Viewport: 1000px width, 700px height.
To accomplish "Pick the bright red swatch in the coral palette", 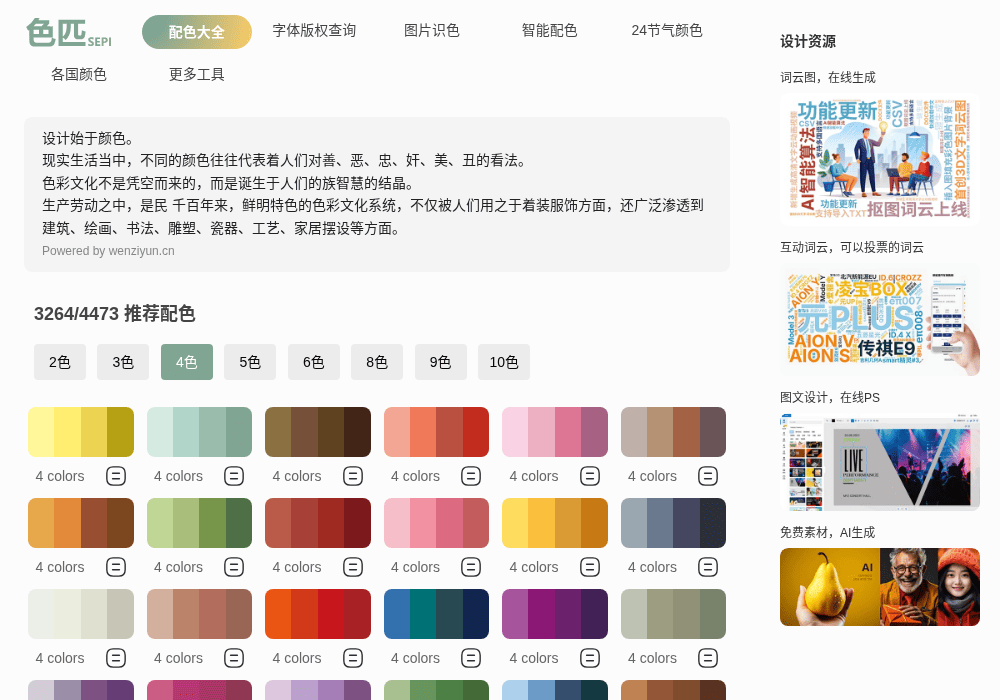I will pos(476,432).
